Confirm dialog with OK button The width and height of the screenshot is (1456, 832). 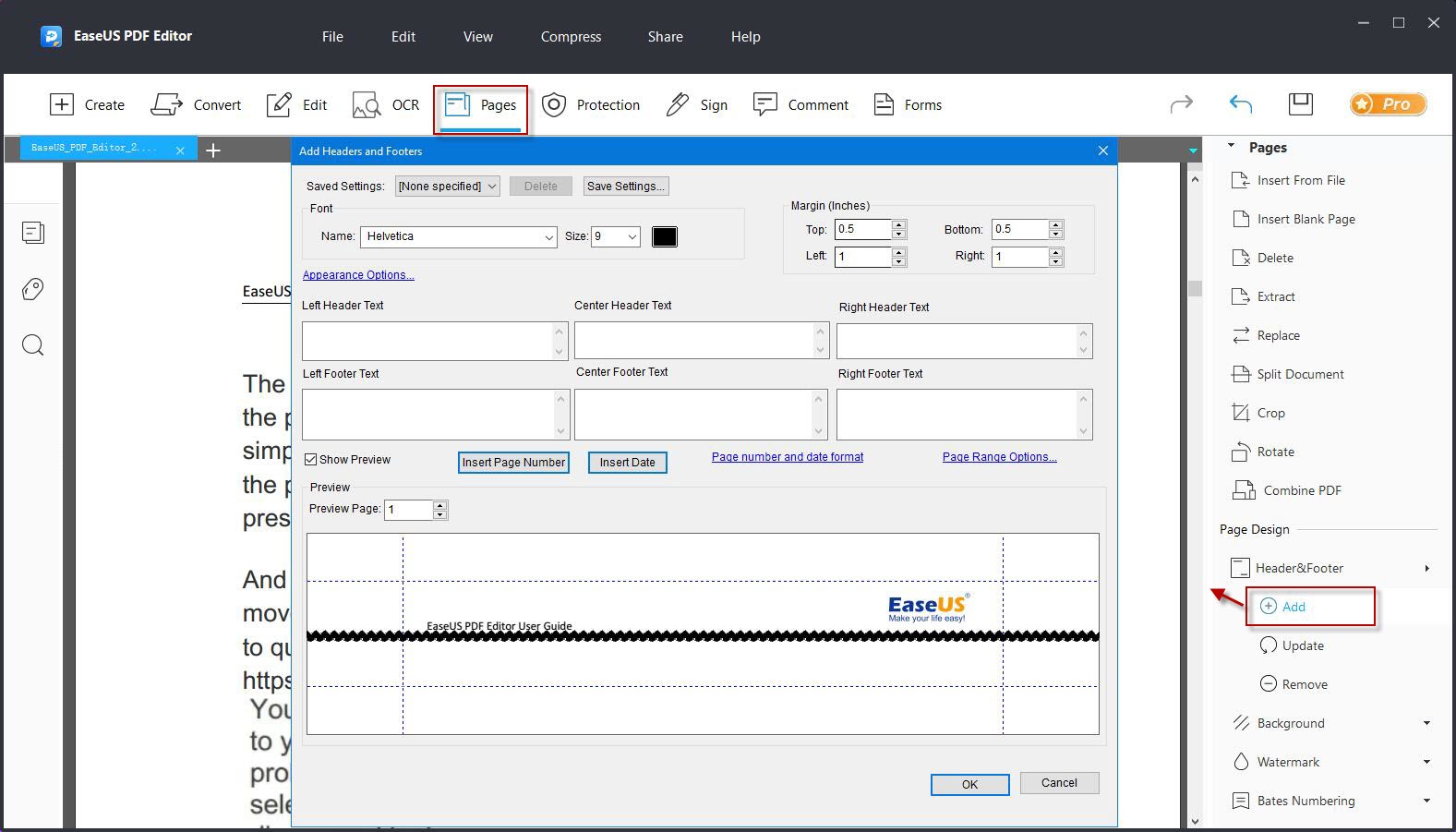[x=970, y=784]
